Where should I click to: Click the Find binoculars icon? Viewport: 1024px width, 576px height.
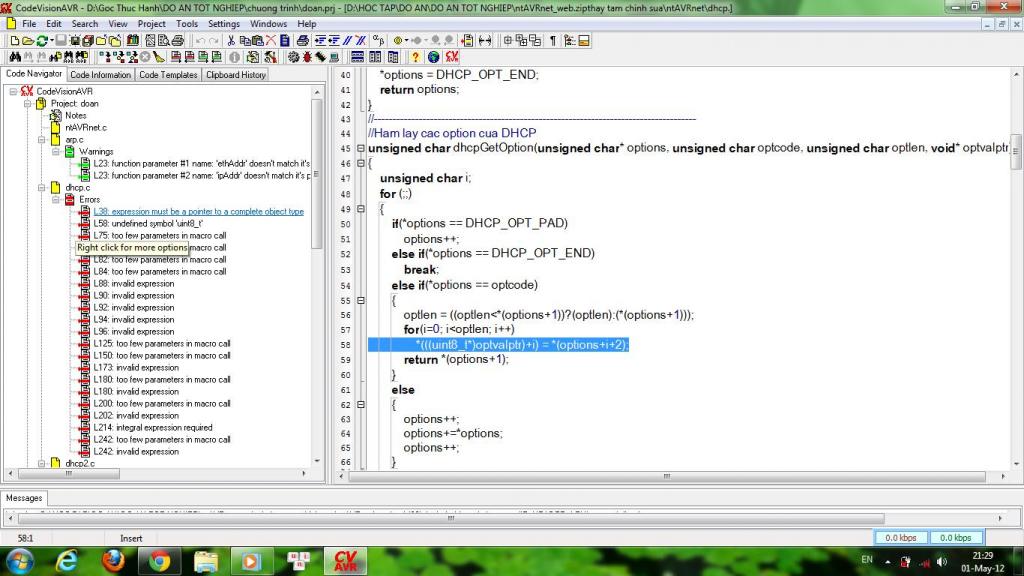(15, 57)
